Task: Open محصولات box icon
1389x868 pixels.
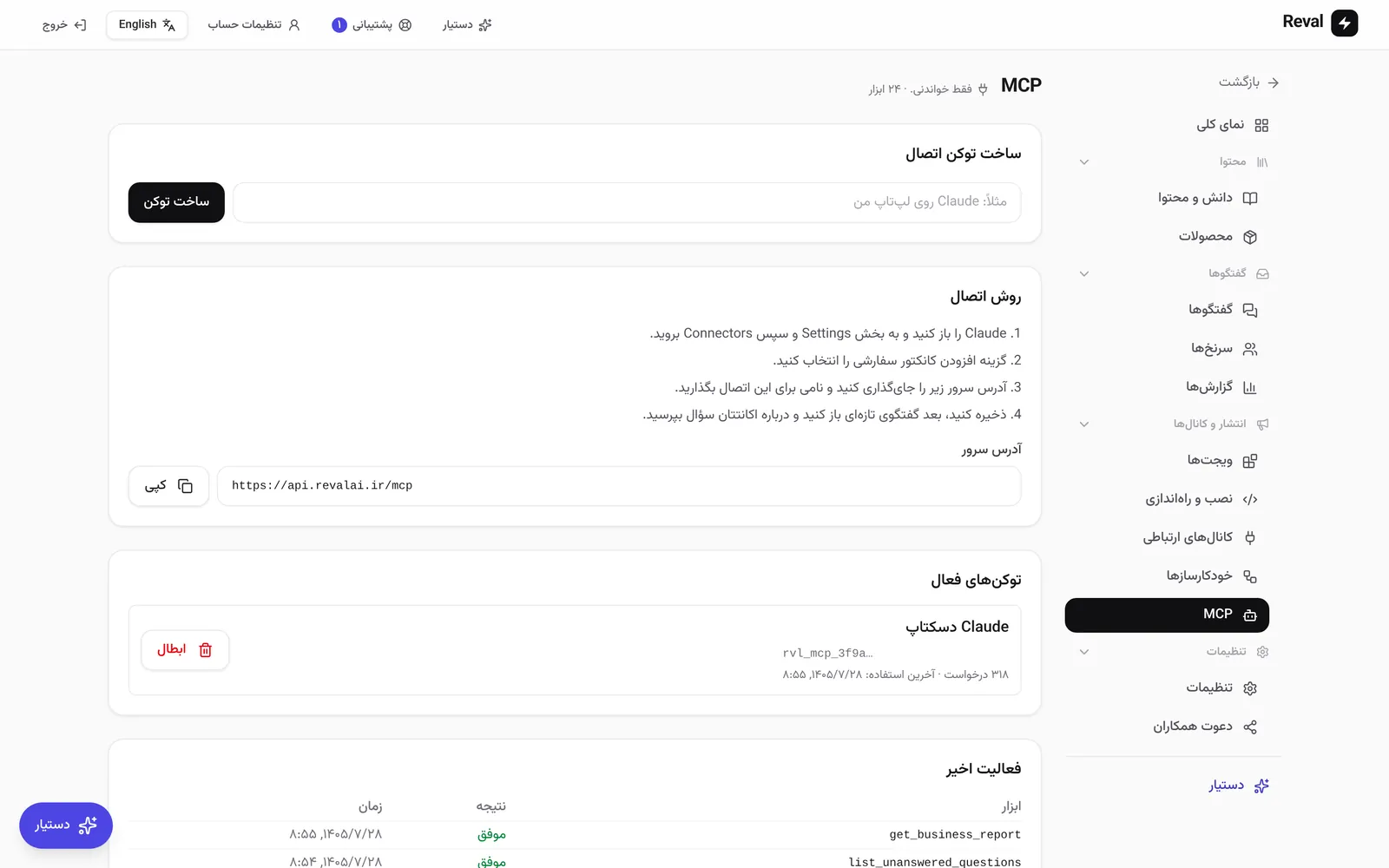Action: pos(1250,236)
